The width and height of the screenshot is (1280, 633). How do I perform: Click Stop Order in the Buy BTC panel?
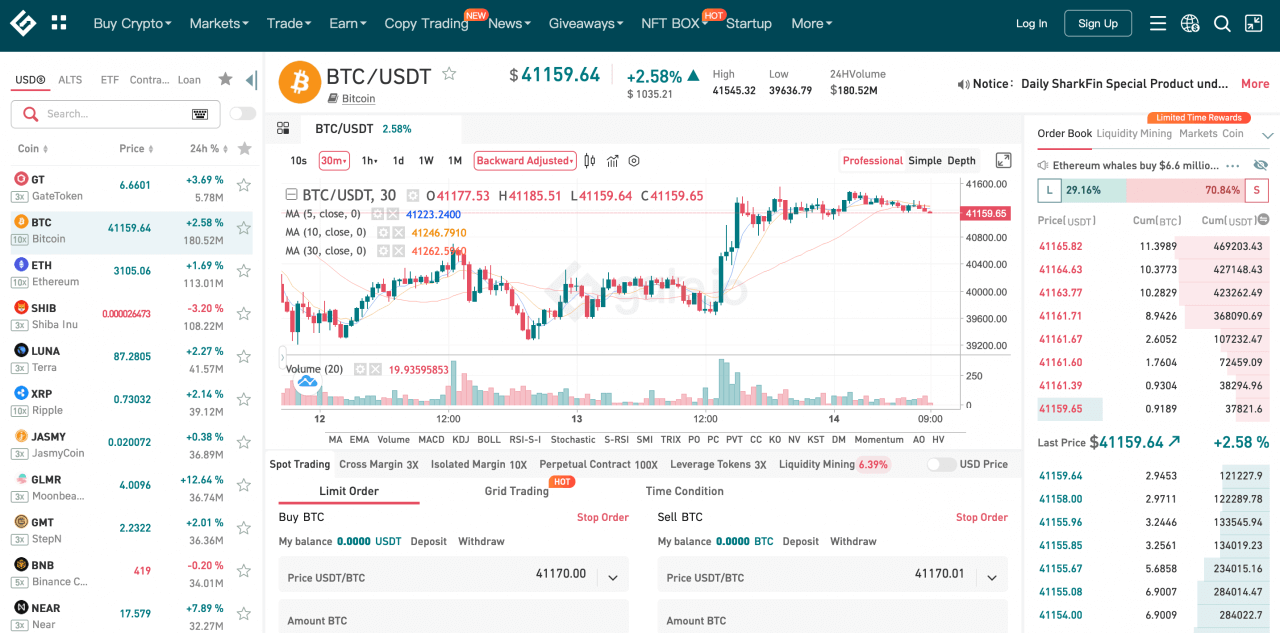tap(603, 517)
